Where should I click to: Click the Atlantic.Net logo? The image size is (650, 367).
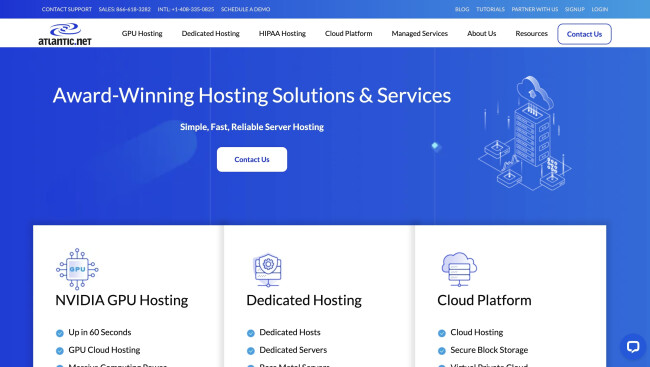click(65, 34)
